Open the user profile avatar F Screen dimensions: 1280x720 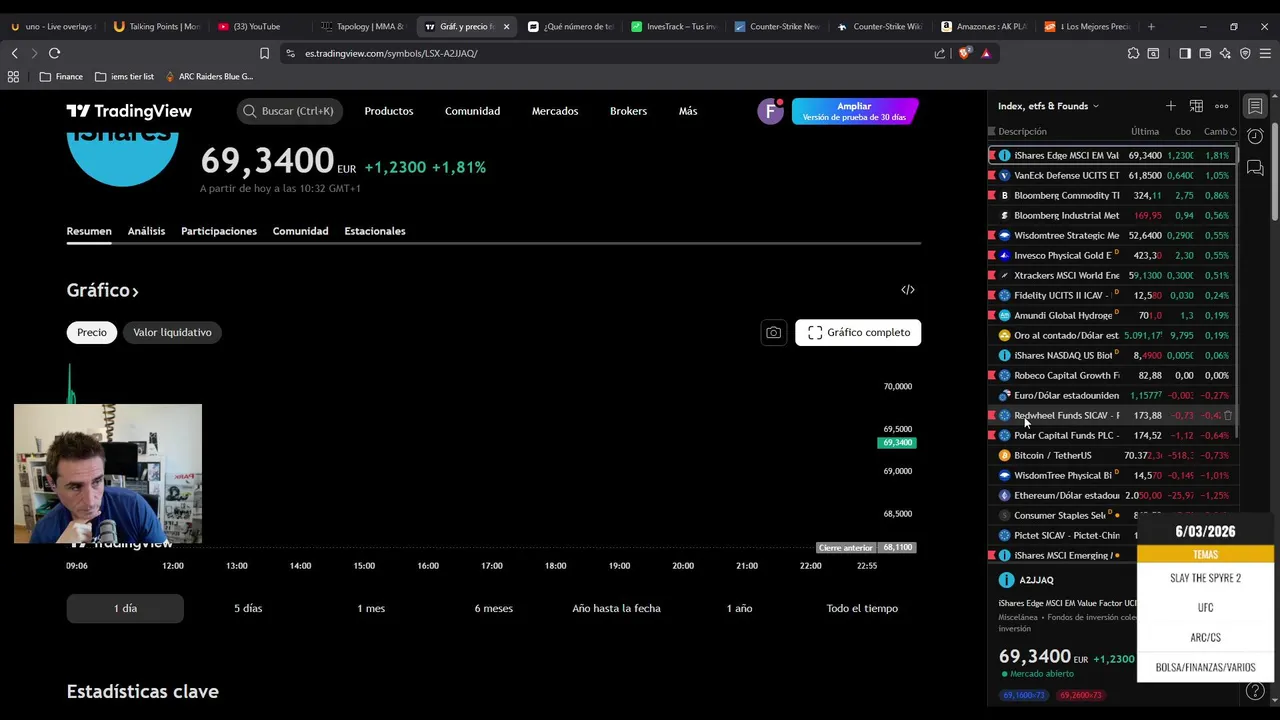coord(770,111)
